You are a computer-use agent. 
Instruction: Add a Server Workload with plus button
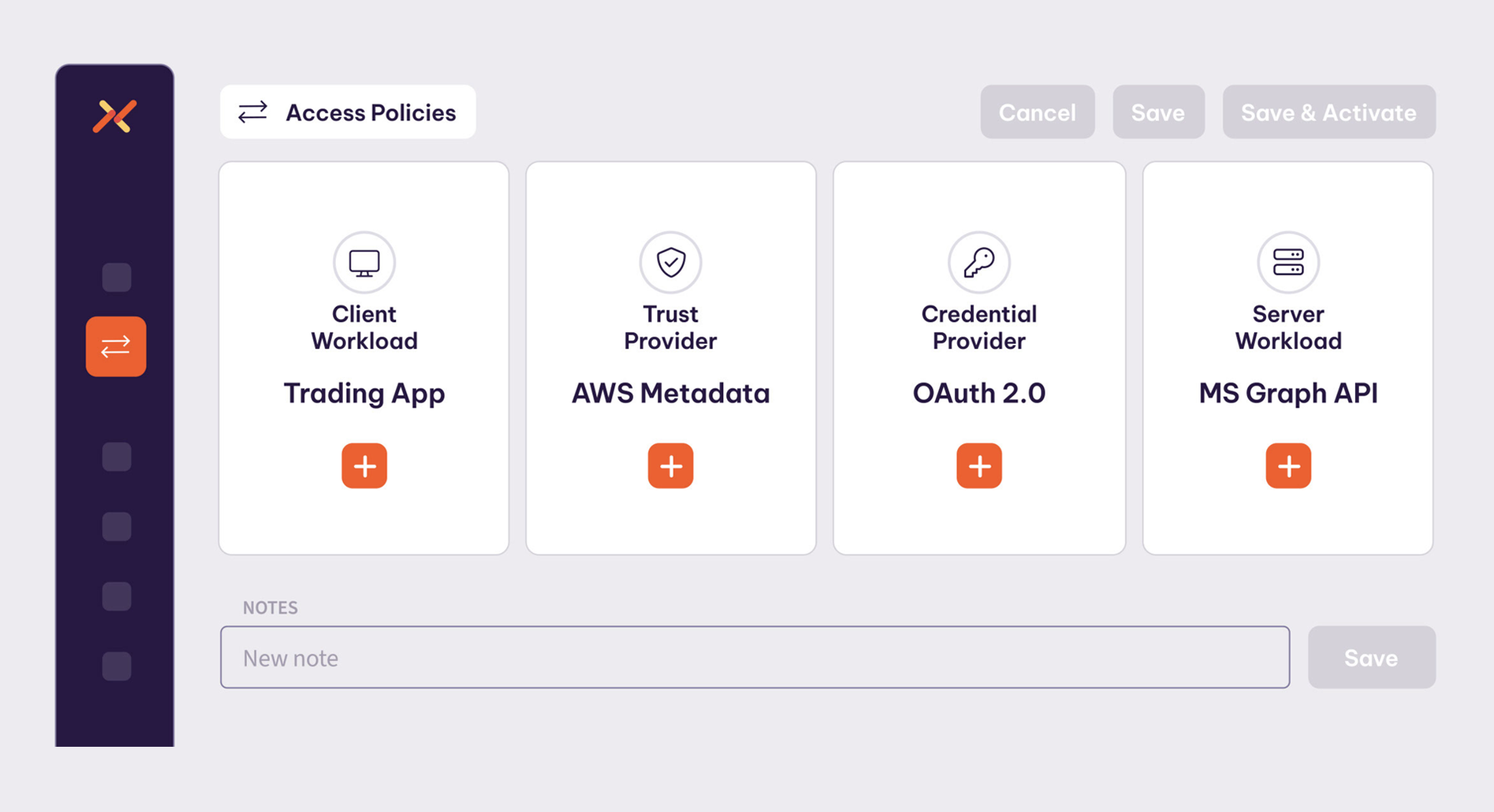click(1288, 465)
